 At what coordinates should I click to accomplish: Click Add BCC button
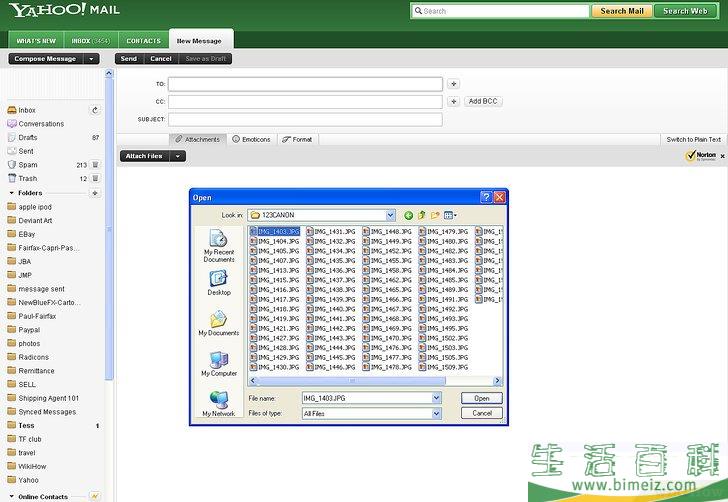coord(483,102)
